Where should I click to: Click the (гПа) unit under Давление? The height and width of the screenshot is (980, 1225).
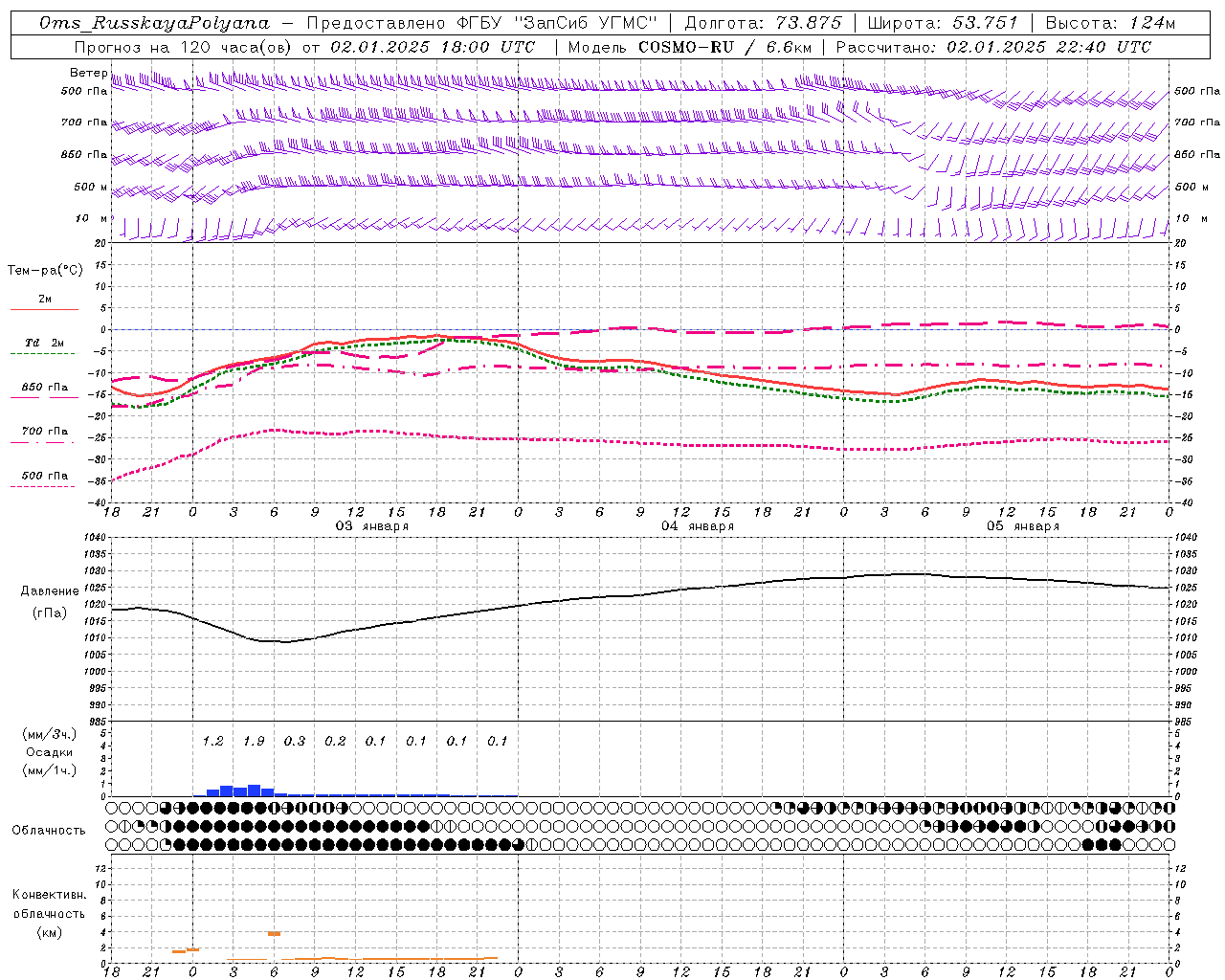tap(50, 613)
